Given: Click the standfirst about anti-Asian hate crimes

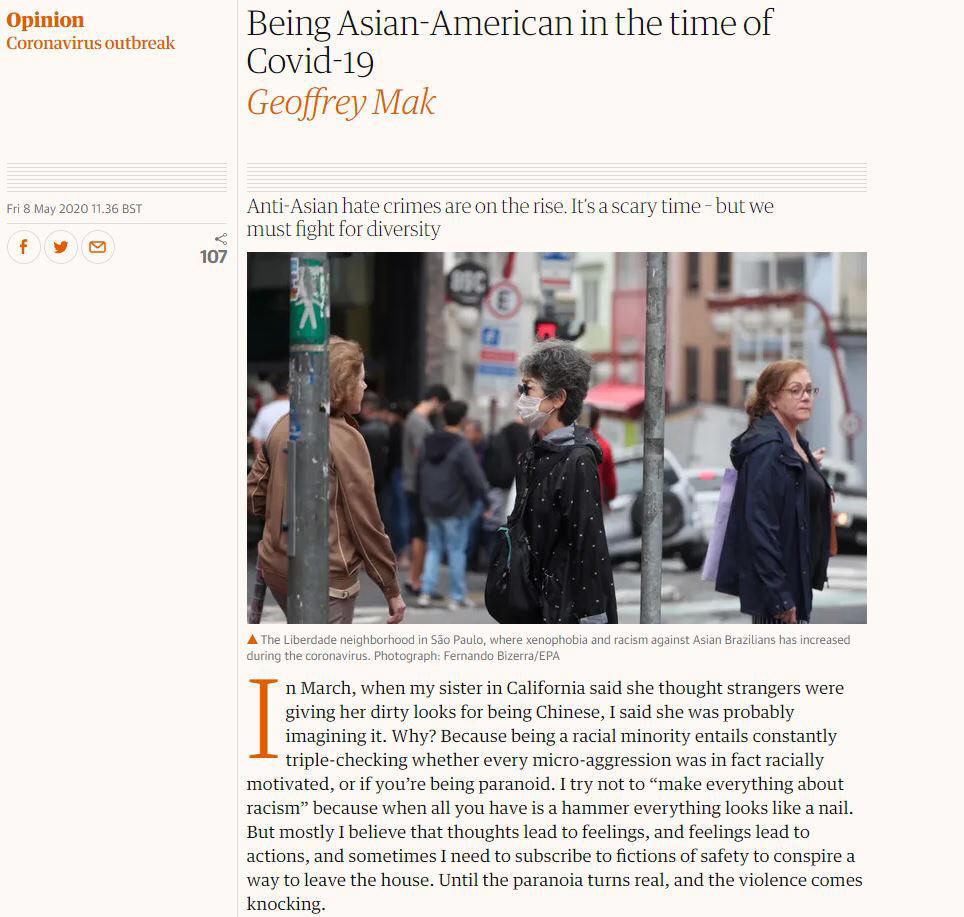Looking at the screenshot, I should pos(510,217).
